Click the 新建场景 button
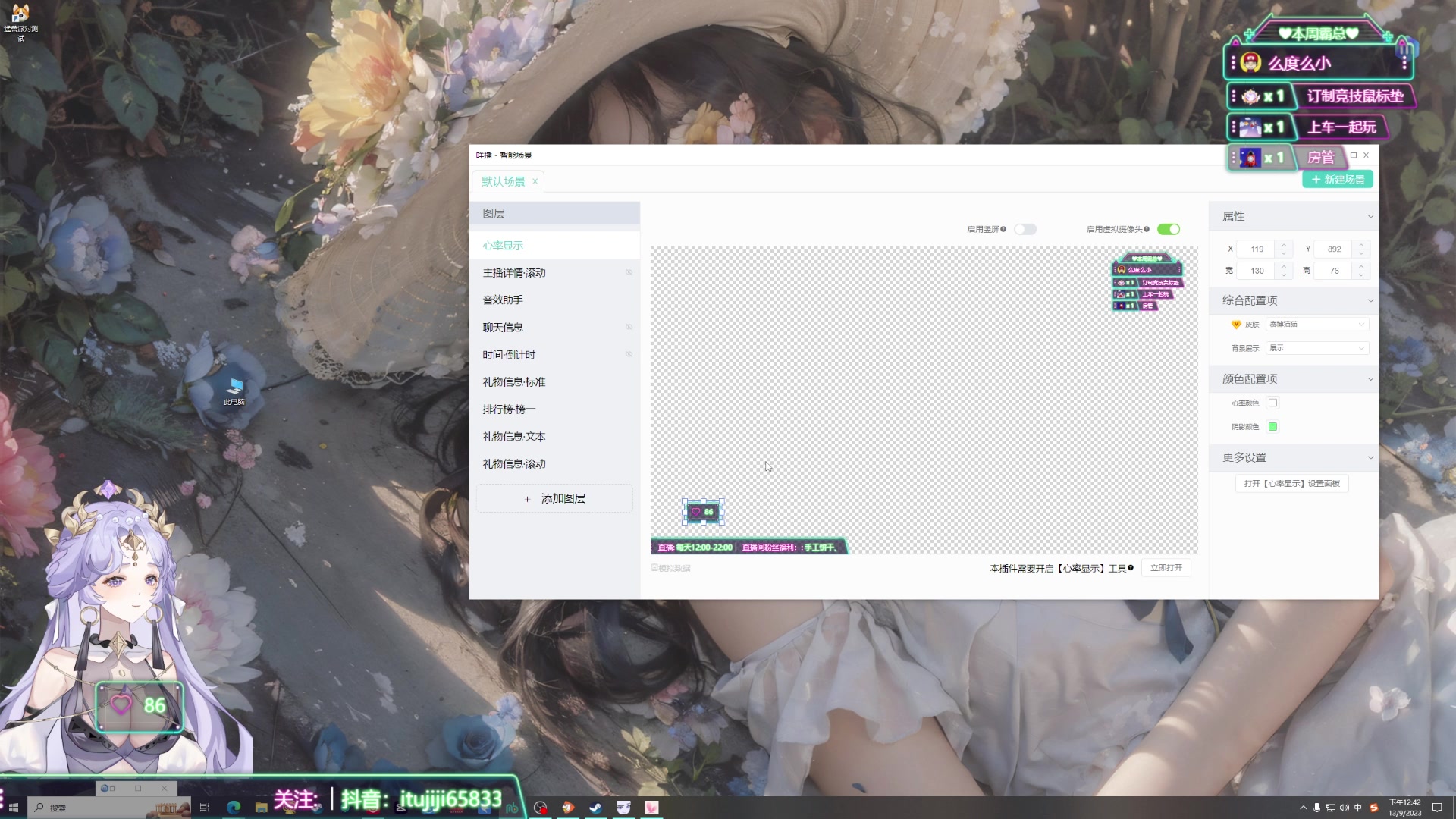This screenshot has height=819, width=1456. [1338, 180]
